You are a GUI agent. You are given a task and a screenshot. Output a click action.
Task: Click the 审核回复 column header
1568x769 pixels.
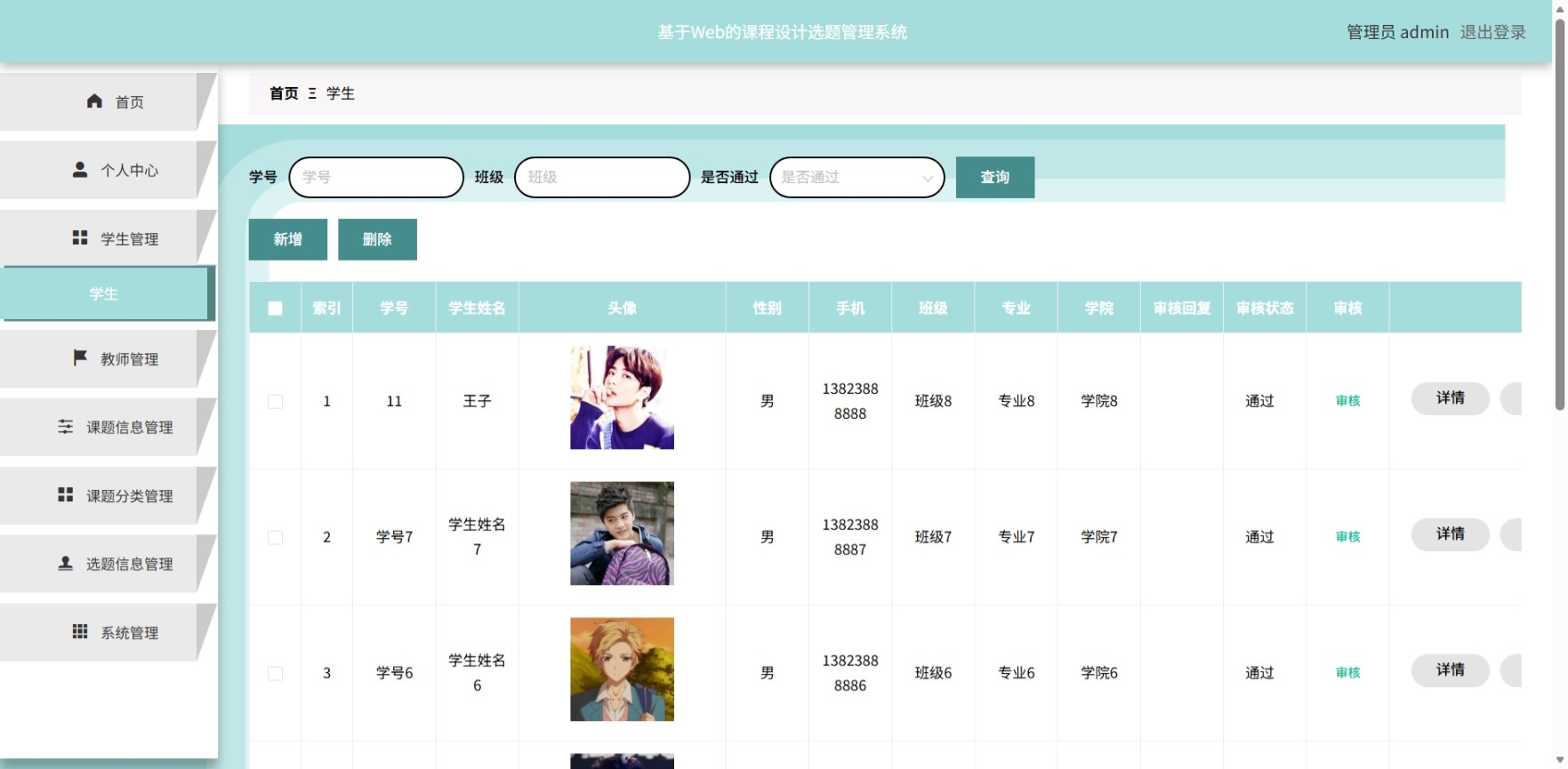click(x=1182, y=308)
